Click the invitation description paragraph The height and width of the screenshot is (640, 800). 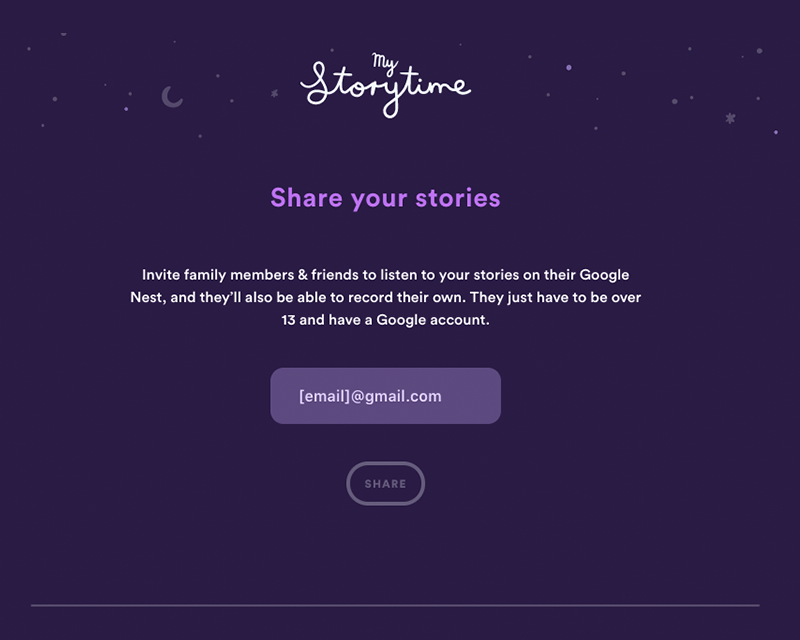[385, 298]
